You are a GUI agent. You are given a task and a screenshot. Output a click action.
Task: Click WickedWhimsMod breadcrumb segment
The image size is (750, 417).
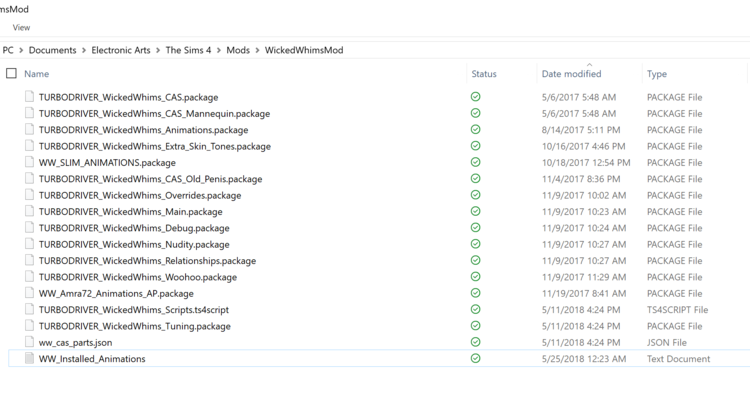304,50
